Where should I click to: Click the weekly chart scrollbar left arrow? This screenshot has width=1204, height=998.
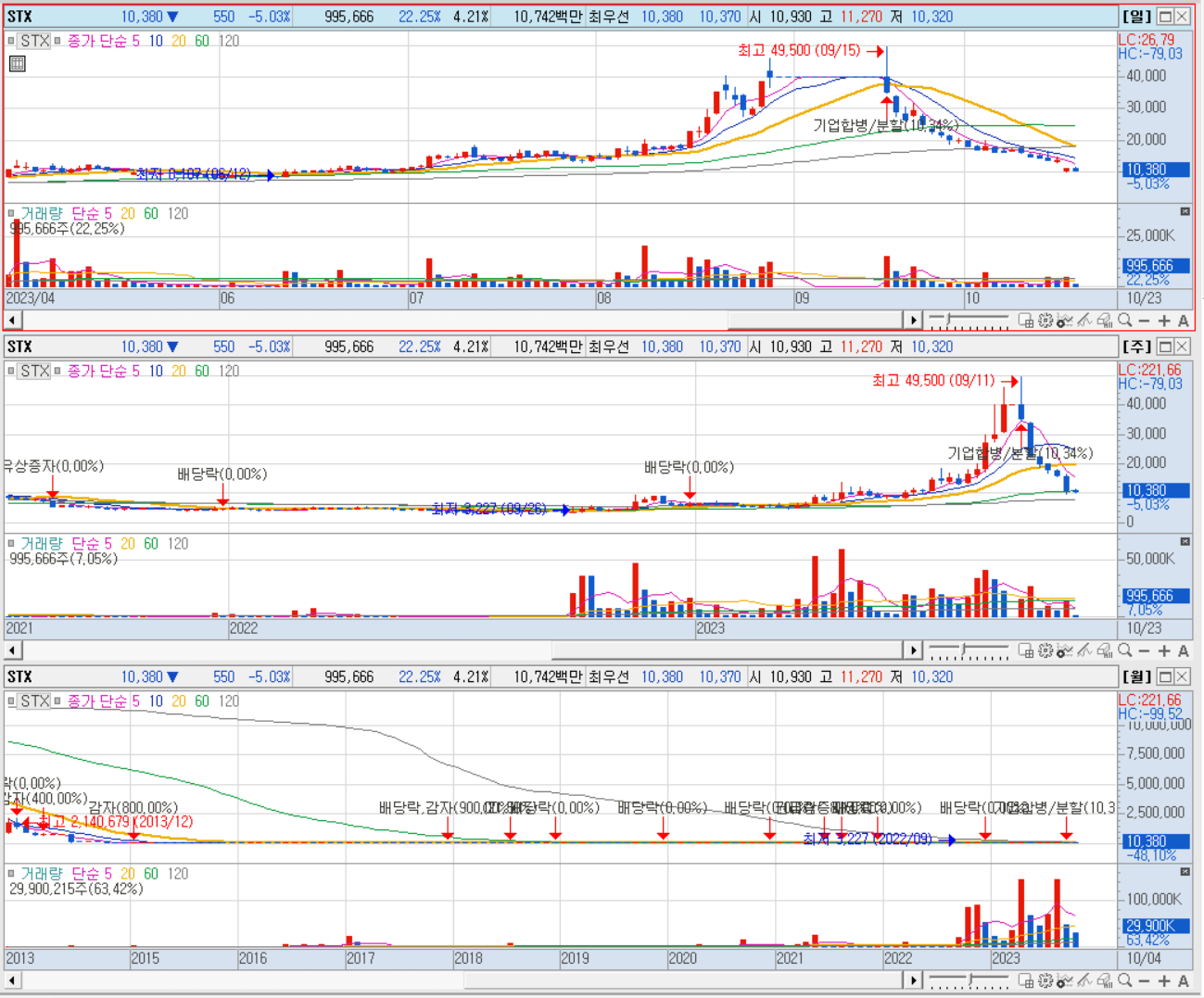coord(13,651)
